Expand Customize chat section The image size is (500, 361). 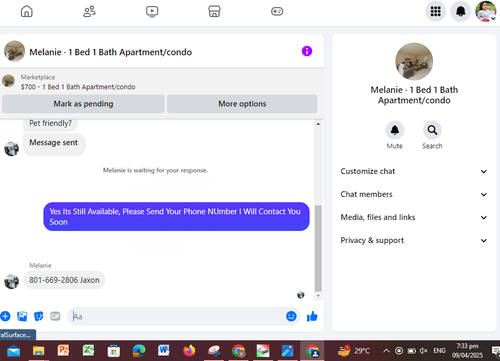(x=414, y=171)
